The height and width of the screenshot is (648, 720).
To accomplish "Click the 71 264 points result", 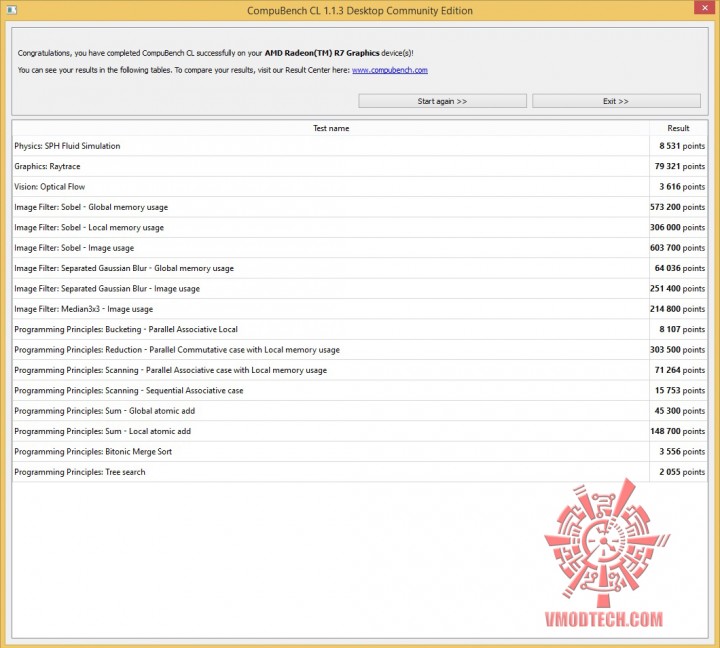I will [680, 370].
